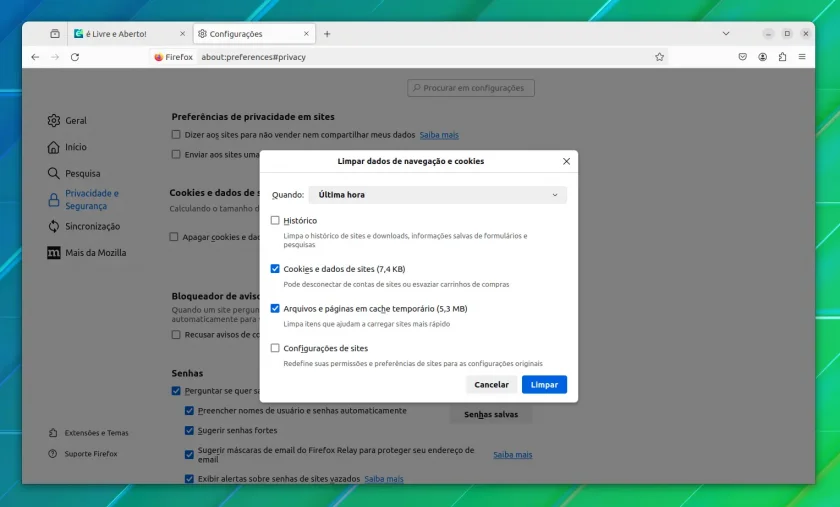Viewport: 840px width, 507px height.
Task: Open the Geral settings category
Action: (67, 121)
